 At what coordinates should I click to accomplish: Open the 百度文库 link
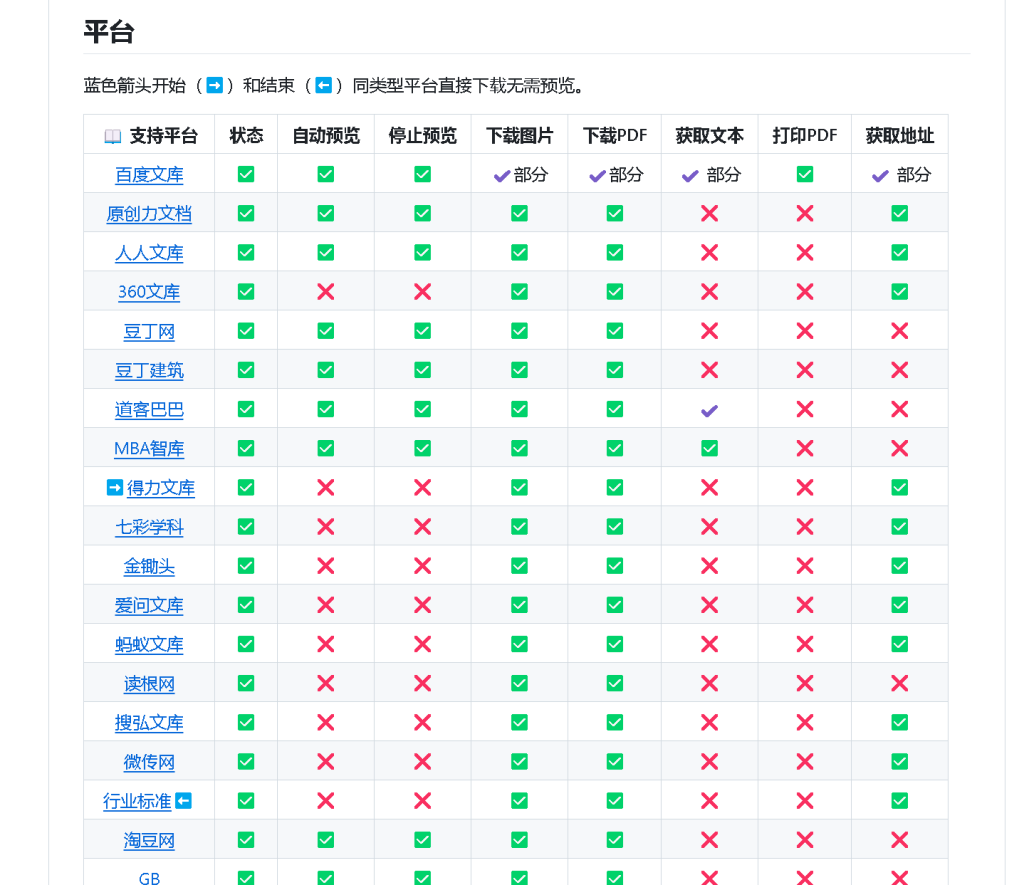click(x=149, y=175)
